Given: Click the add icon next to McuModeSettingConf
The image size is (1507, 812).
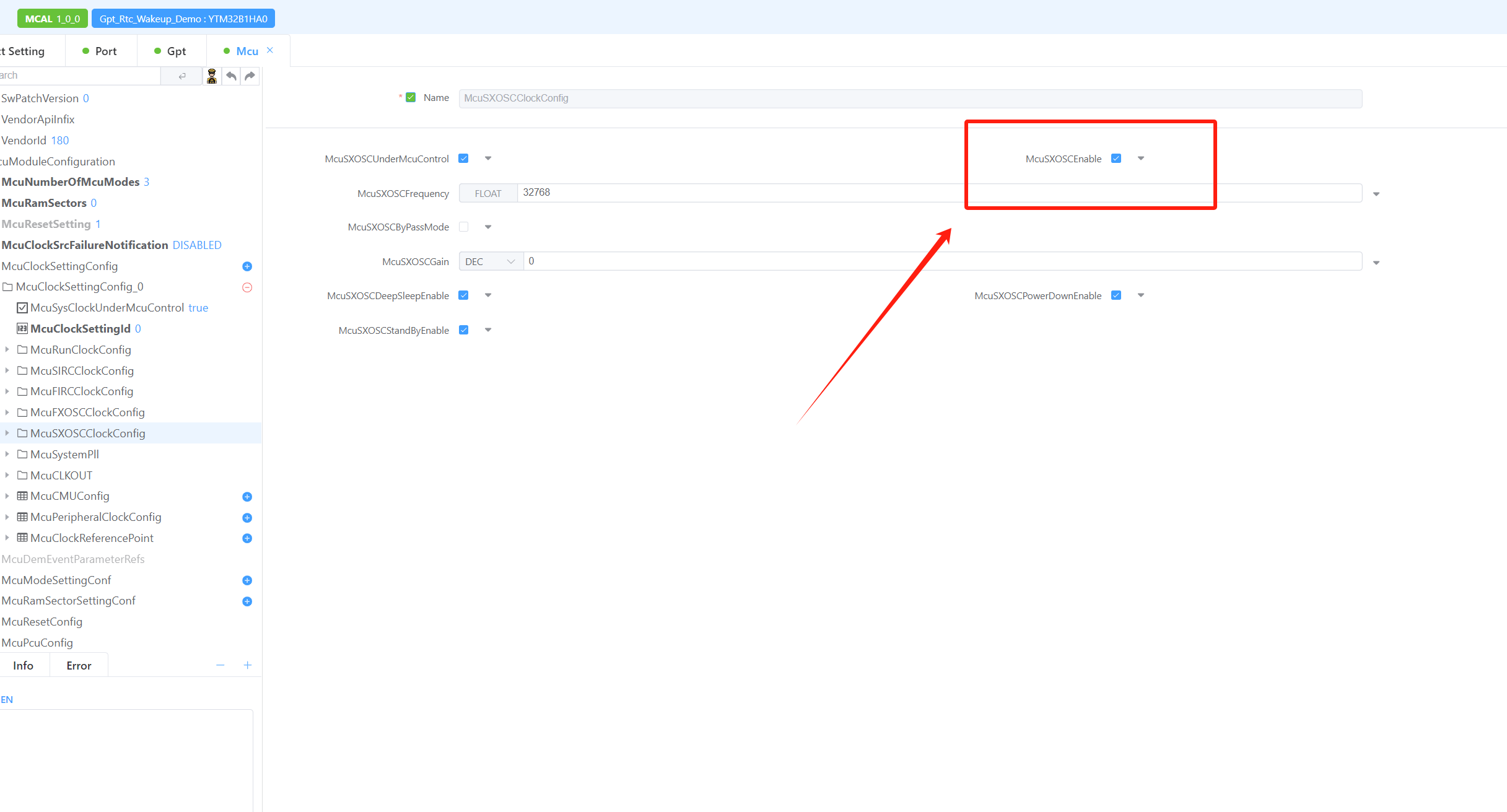Looking at the screenshot, I should pyautogui.click(x=247, y=580).
